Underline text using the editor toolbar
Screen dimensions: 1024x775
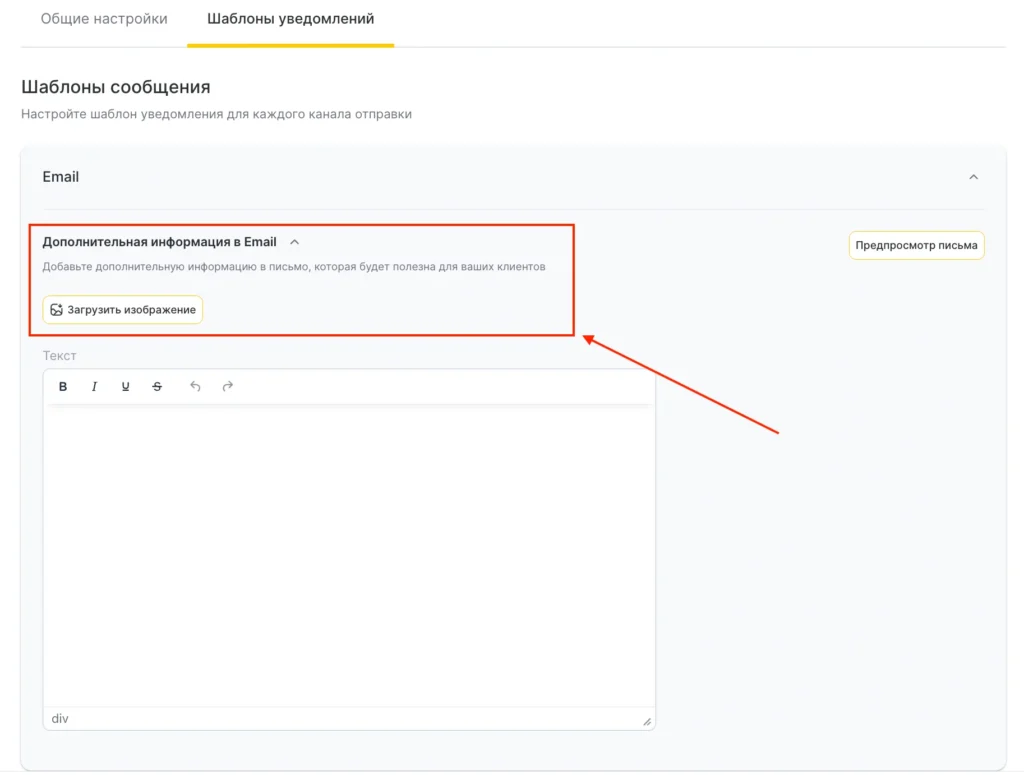[125, 387]
